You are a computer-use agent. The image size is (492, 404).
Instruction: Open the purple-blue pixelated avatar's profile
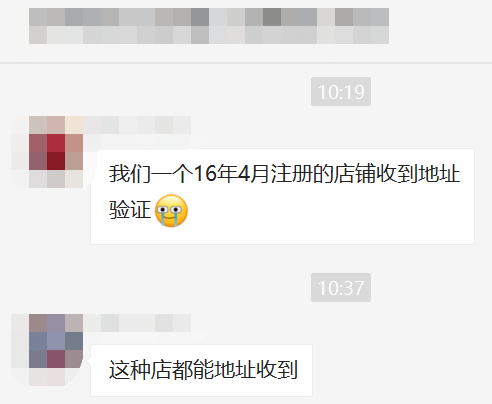tap(47, 350)
